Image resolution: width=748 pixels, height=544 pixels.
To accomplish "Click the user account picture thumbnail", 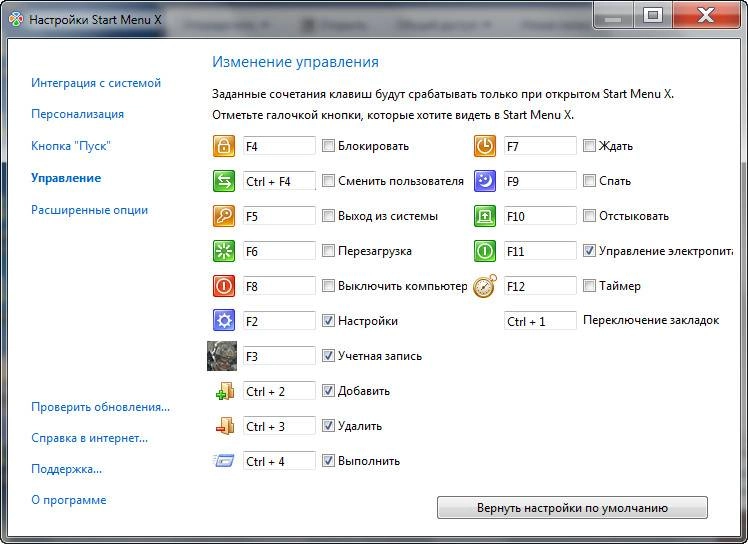I will click(222, 356).
